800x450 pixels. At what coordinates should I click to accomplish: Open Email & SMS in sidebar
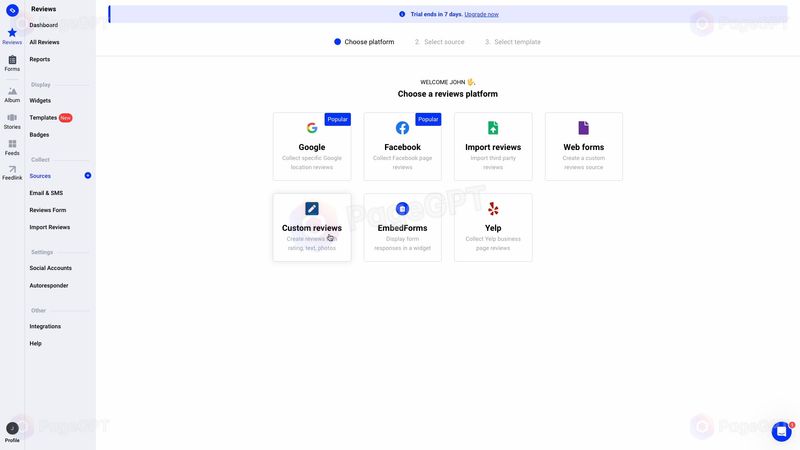click(46, 193)
